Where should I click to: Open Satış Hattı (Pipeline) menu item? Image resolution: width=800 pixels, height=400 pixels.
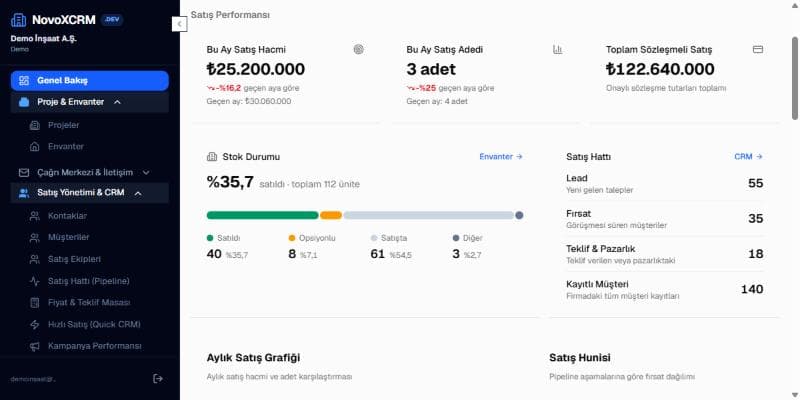[90, 281]
